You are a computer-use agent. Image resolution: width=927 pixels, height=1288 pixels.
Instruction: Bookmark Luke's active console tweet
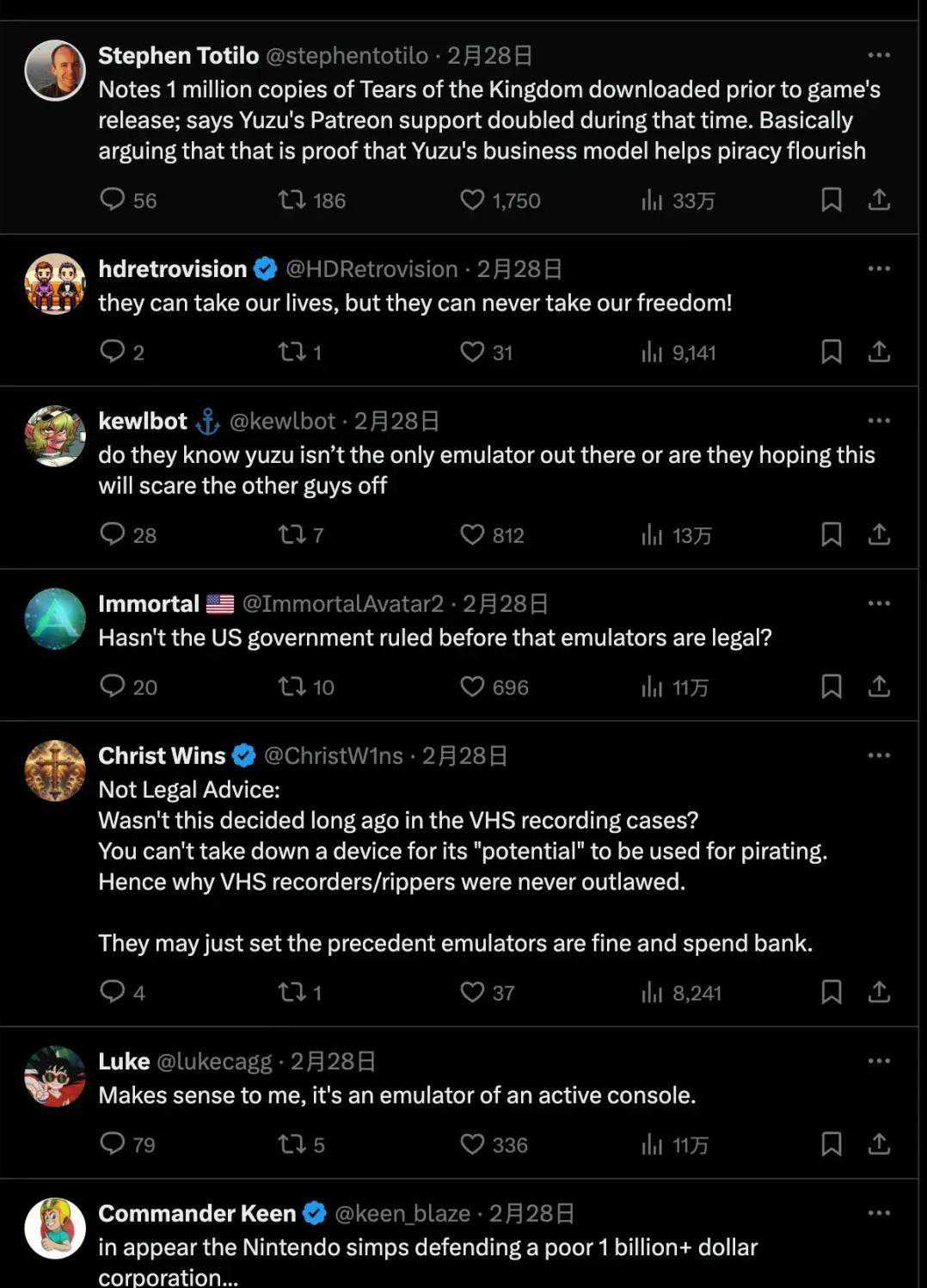(x=831, y=1143)
